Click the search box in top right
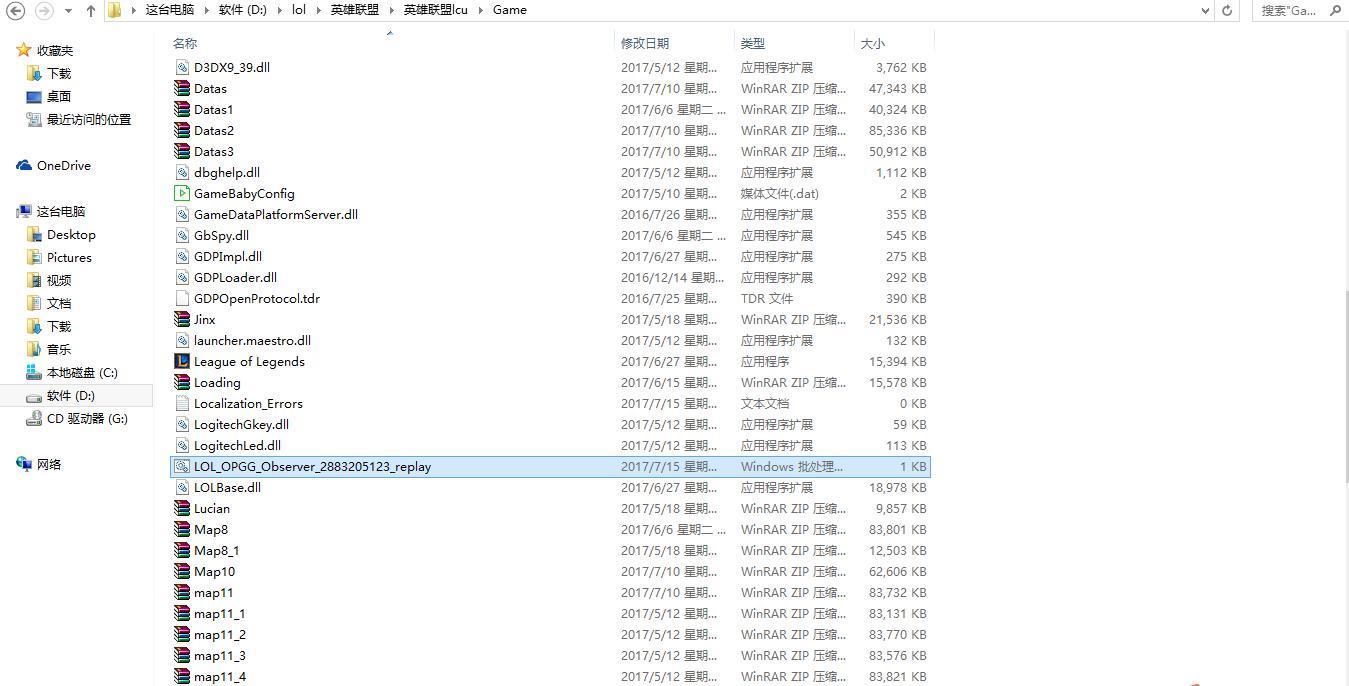Image resolution: width=1349 pixels, height=686 pixels. (1290, 10)
